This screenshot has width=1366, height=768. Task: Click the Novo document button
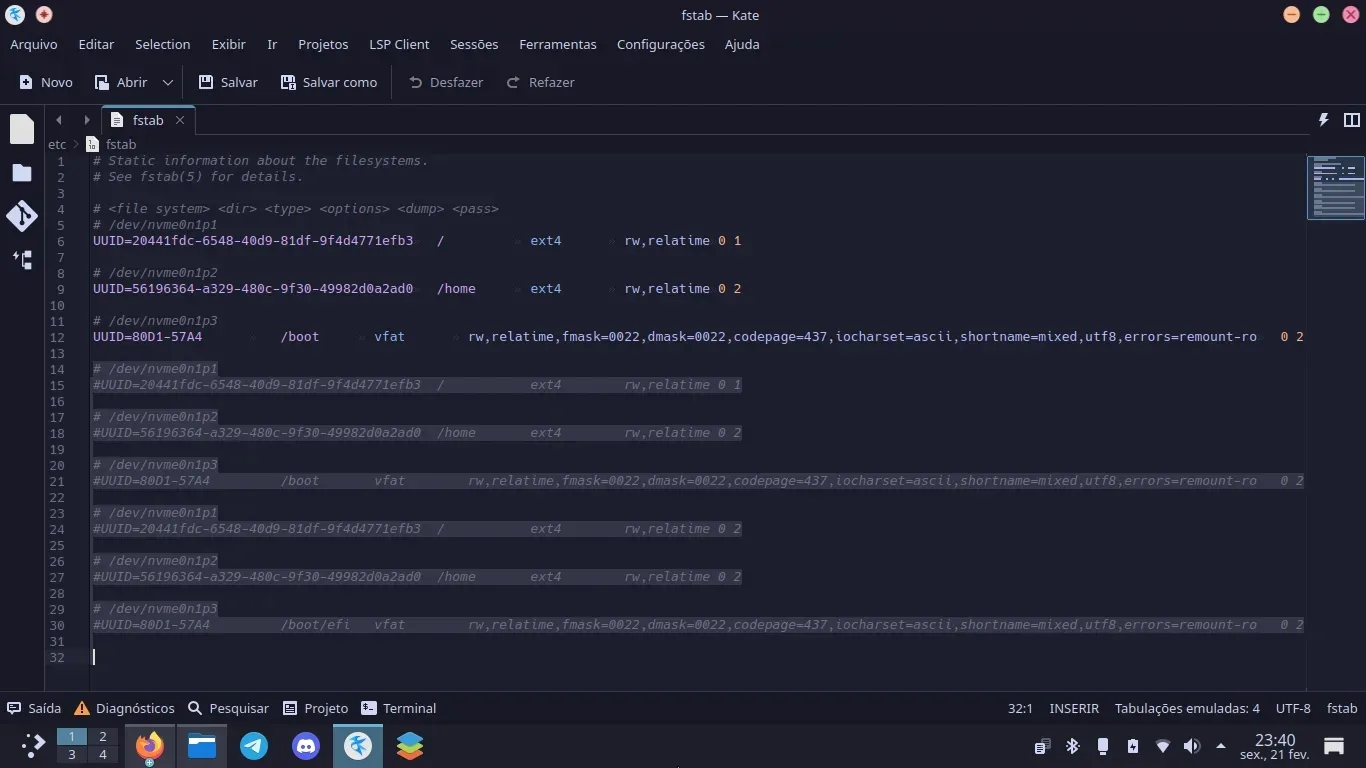coord(46,82)
